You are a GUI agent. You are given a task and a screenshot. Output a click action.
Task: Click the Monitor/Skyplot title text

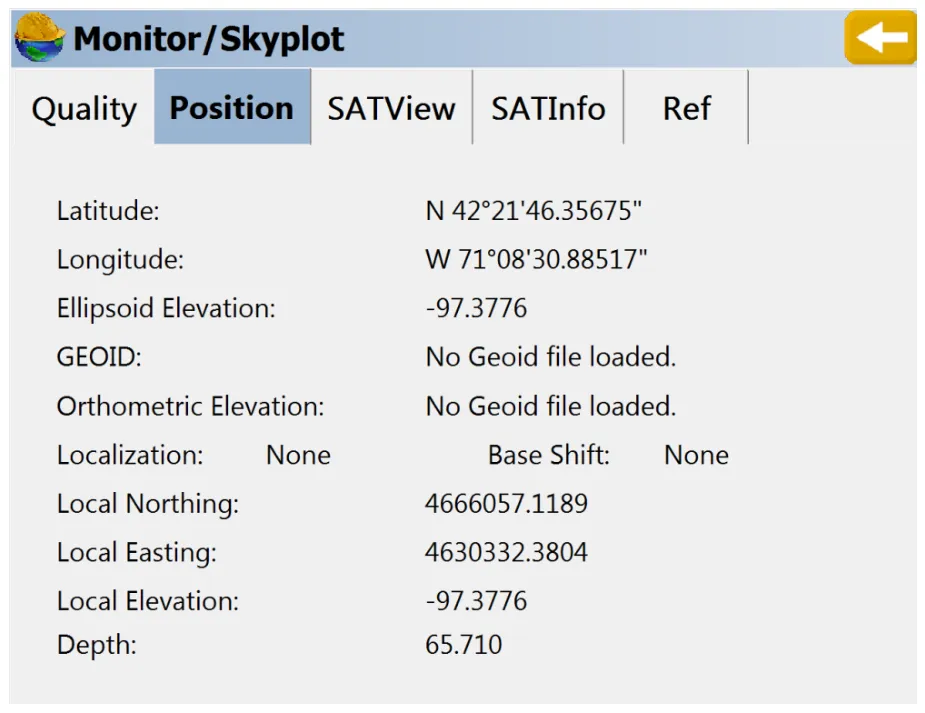(x=208, y=40)
